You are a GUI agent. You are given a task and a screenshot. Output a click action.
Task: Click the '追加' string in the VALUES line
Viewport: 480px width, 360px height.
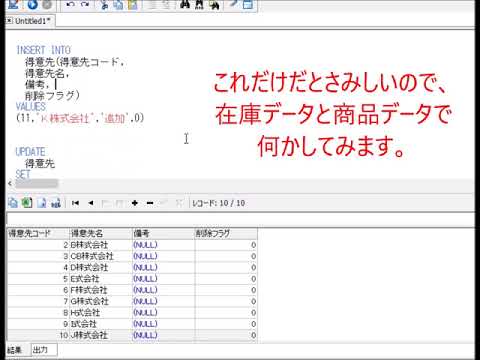coord(114,118)
